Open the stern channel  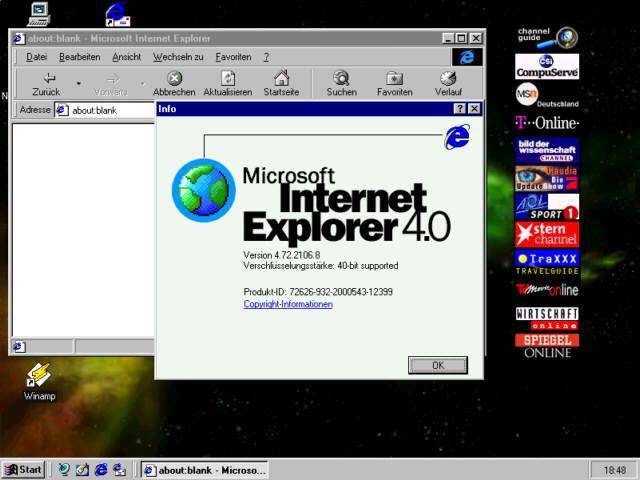point(547,234)
